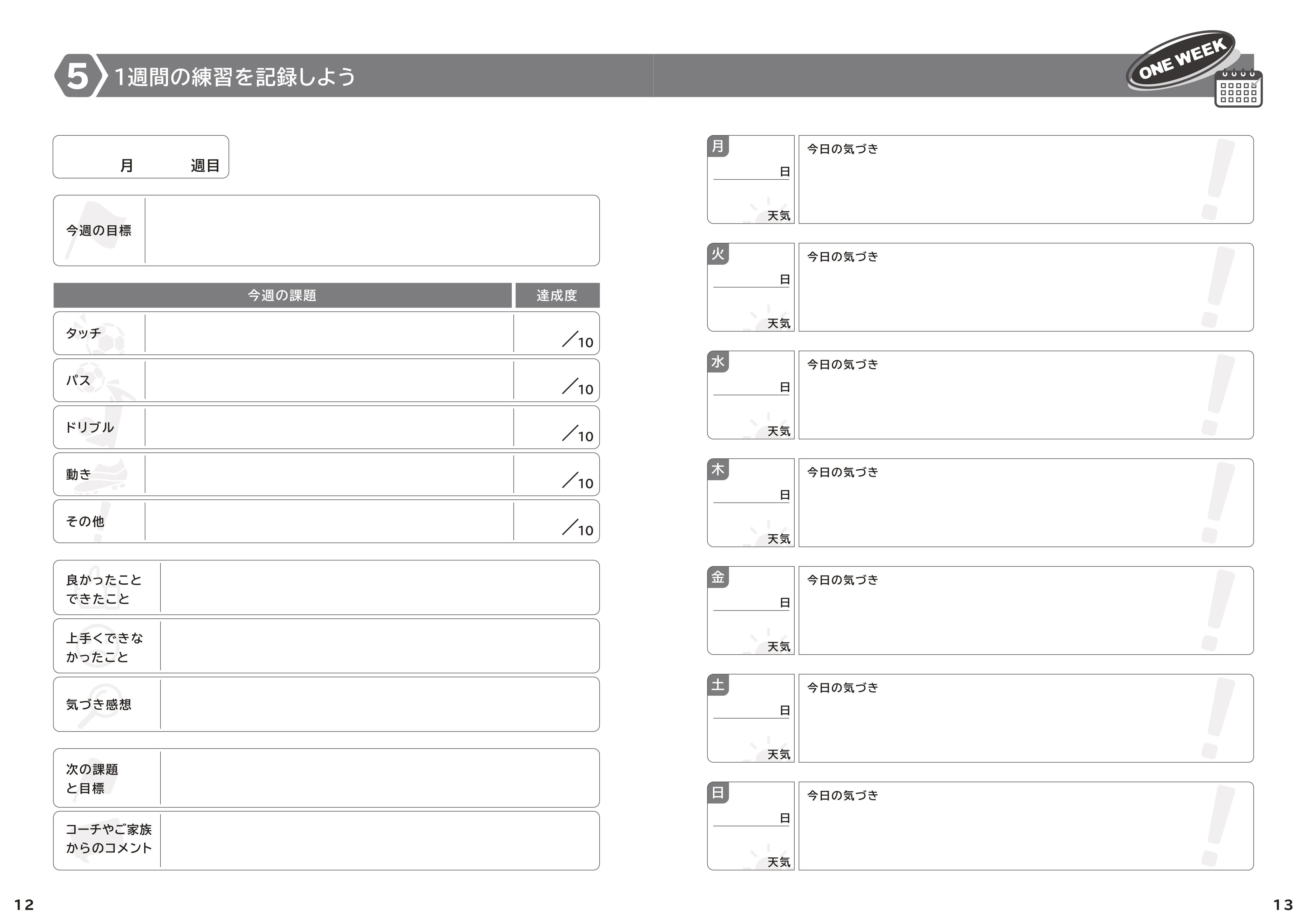Click the パス achievement score box
The image size is (1307, 924).
pos(556,381)
